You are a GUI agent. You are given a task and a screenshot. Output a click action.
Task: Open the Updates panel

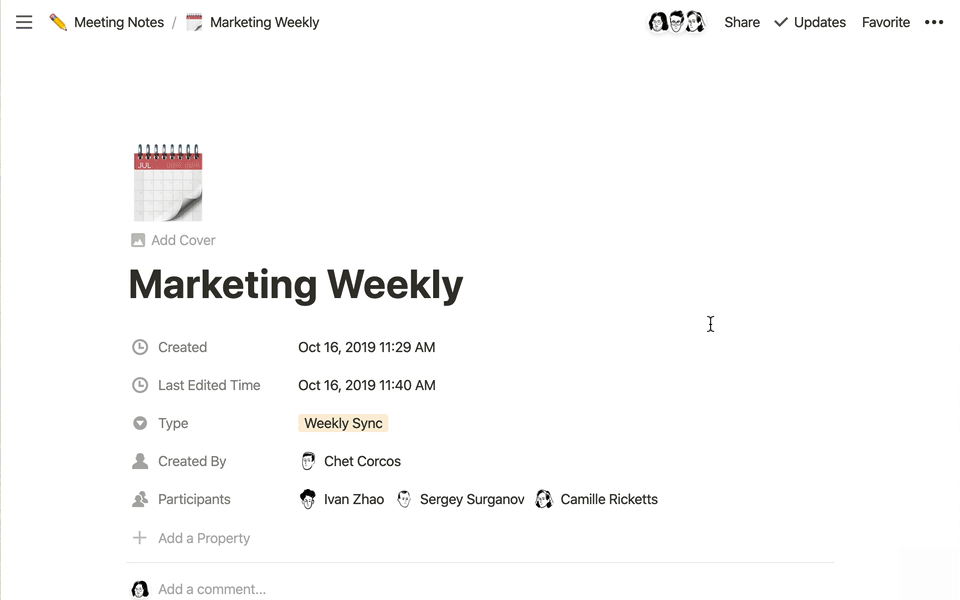coord(810,22)
